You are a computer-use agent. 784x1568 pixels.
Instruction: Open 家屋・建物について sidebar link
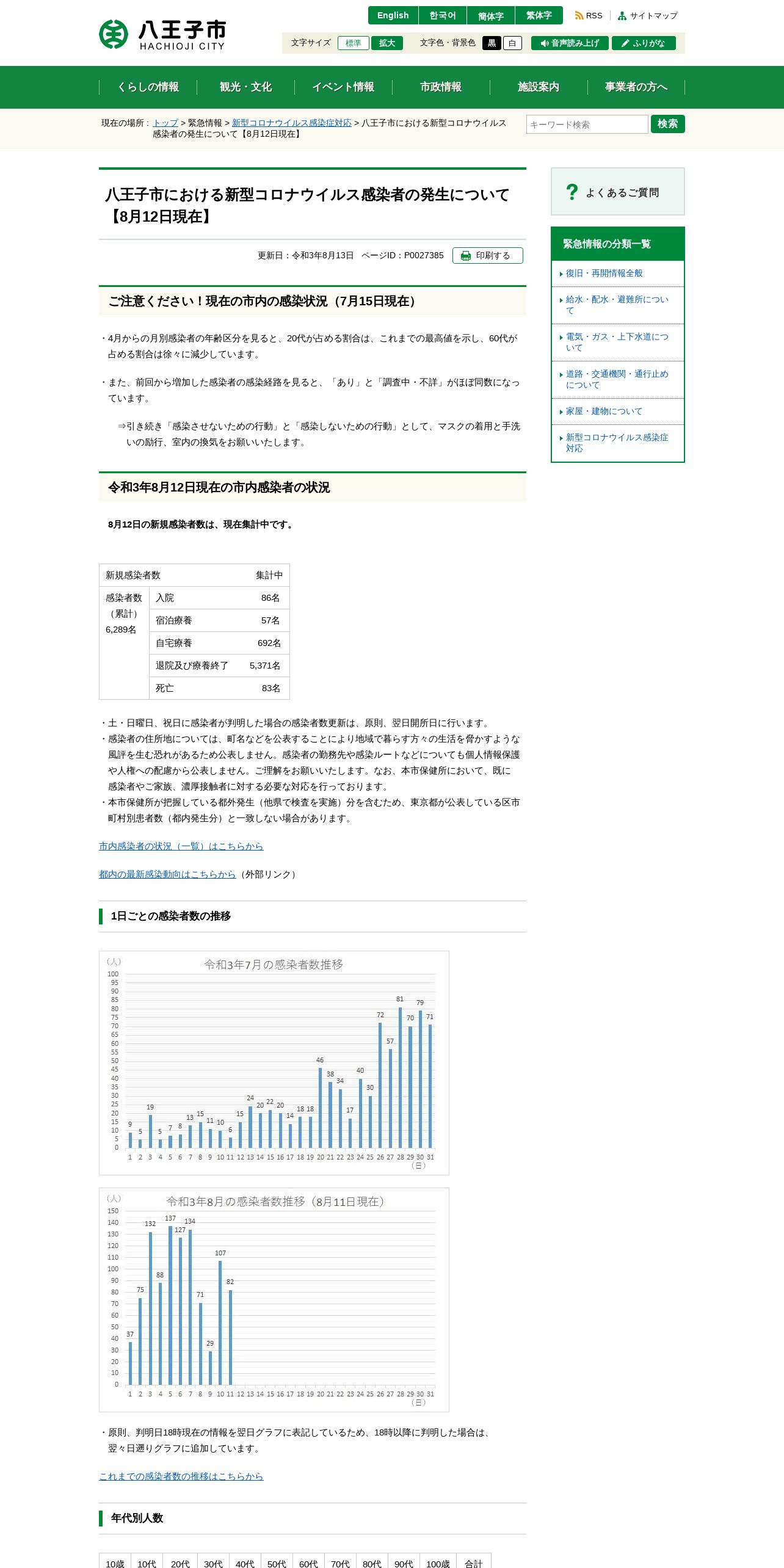(604, 411)
